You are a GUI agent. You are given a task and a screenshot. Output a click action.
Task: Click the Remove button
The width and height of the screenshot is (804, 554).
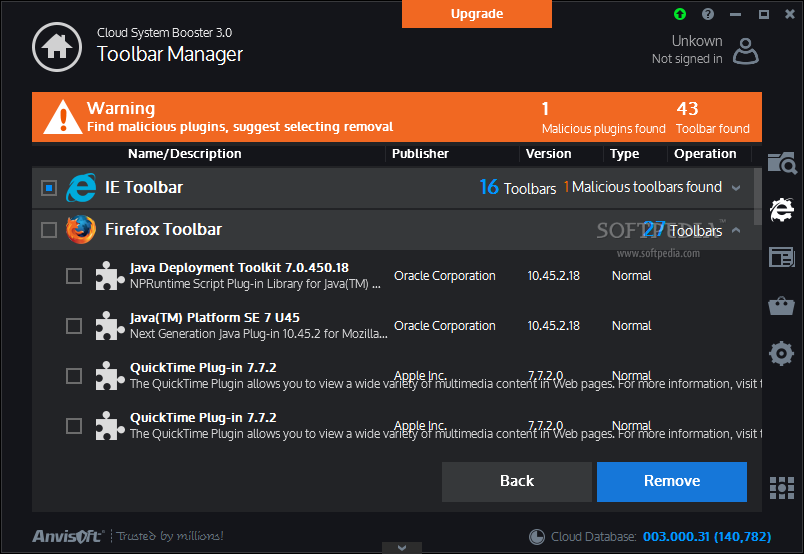[x=672, y=481]
